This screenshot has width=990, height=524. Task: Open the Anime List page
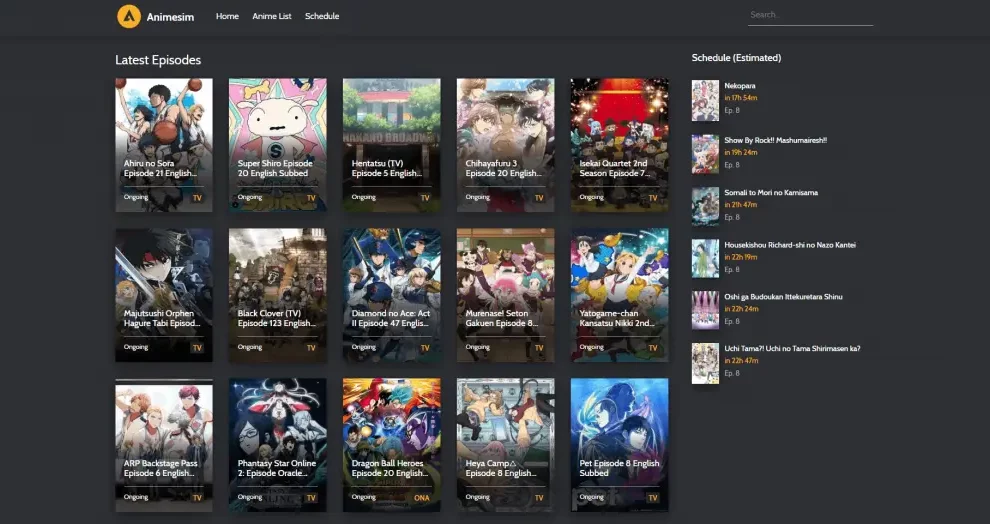pos(272,16)
